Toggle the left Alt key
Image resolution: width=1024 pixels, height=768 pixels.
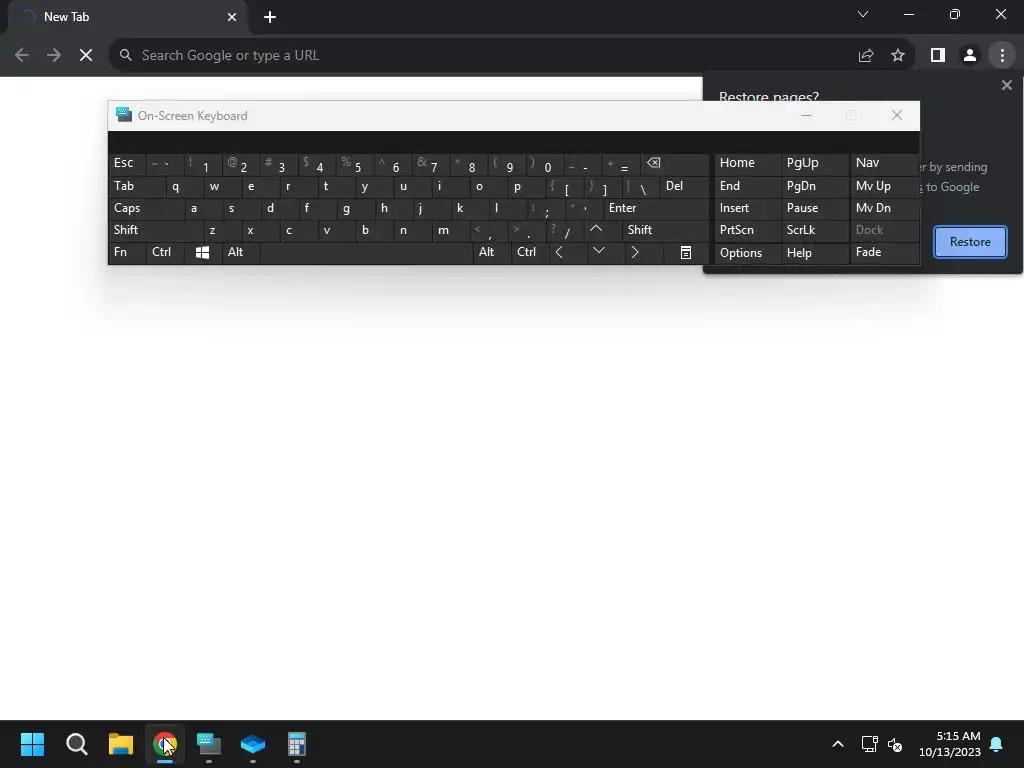[241, 253]
